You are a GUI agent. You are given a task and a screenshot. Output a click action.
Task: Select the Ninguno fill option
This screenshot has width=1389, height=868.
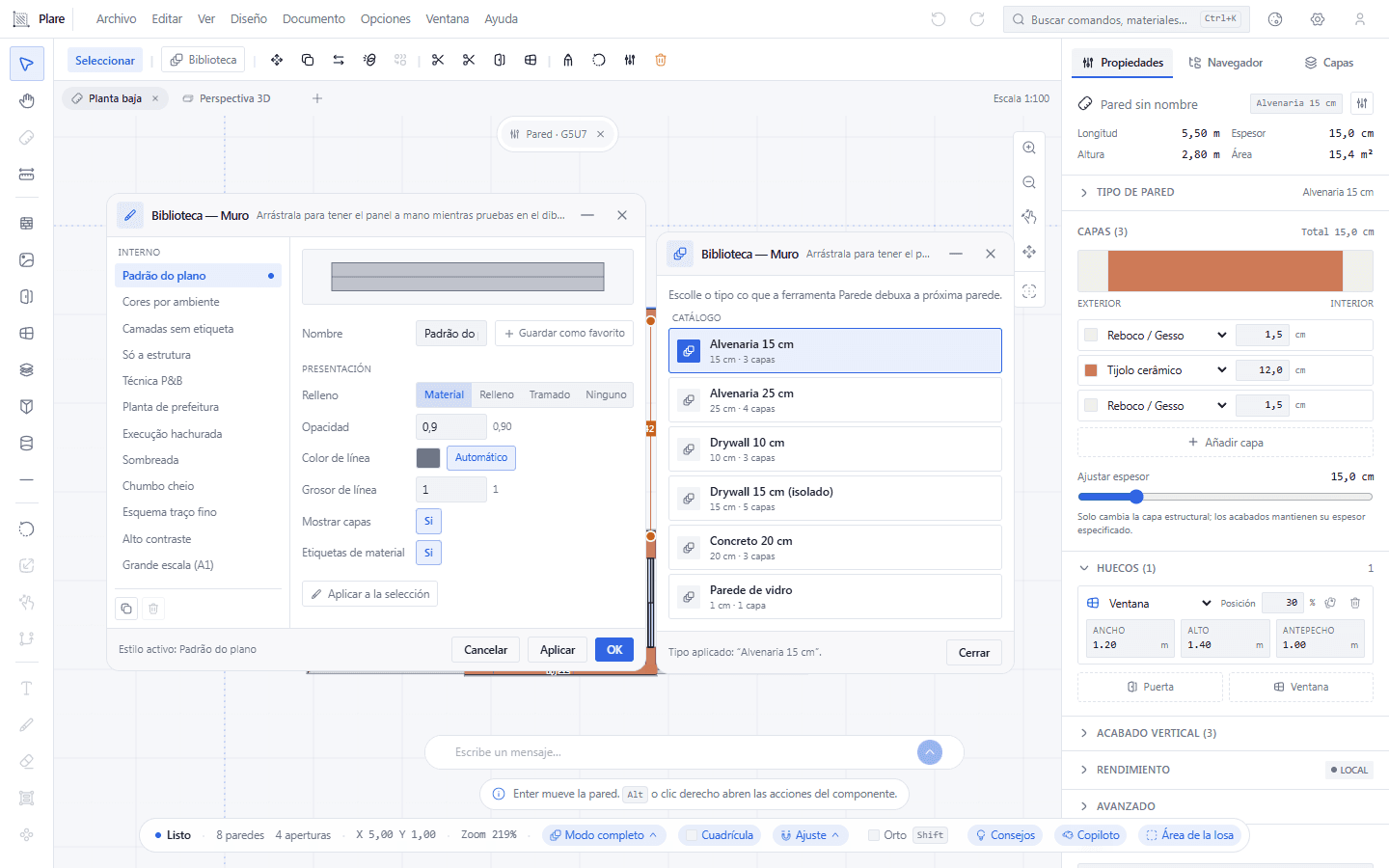pyautogui.click(x=606, y=394)
